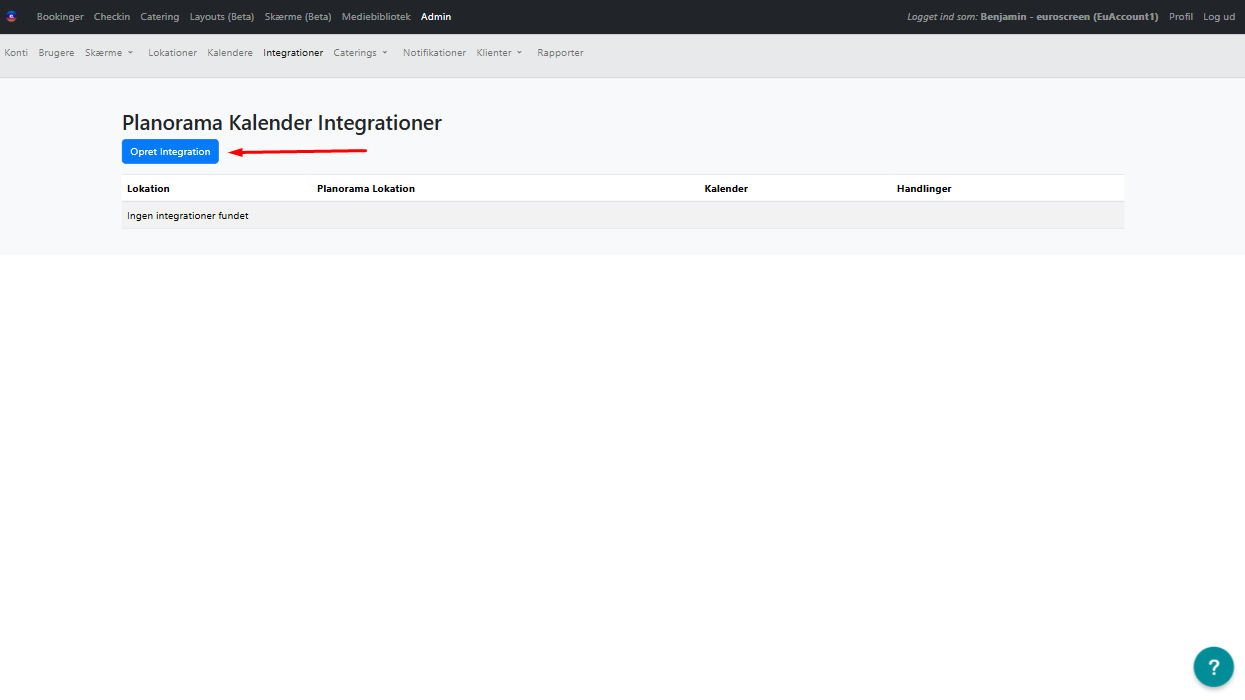
Task: Expand the Skærme submenu dropdown
Action: pyautogui.click(x=109, y=53)
